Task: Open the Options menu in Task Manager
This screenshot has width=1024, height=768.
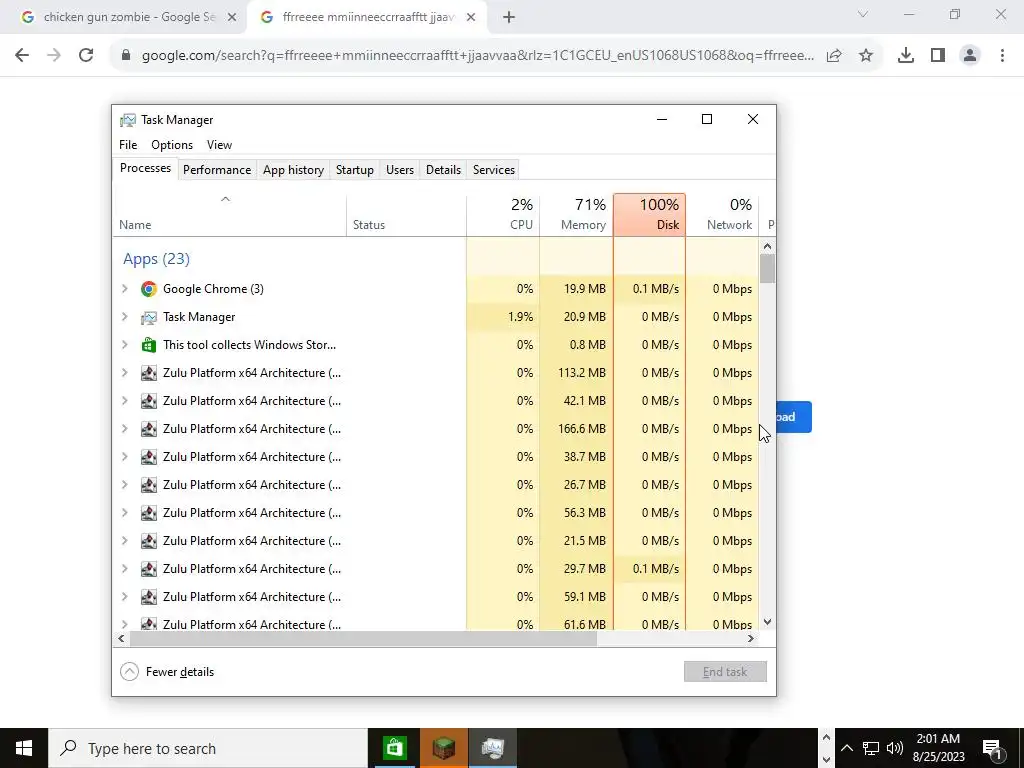Action: [172, 145]
